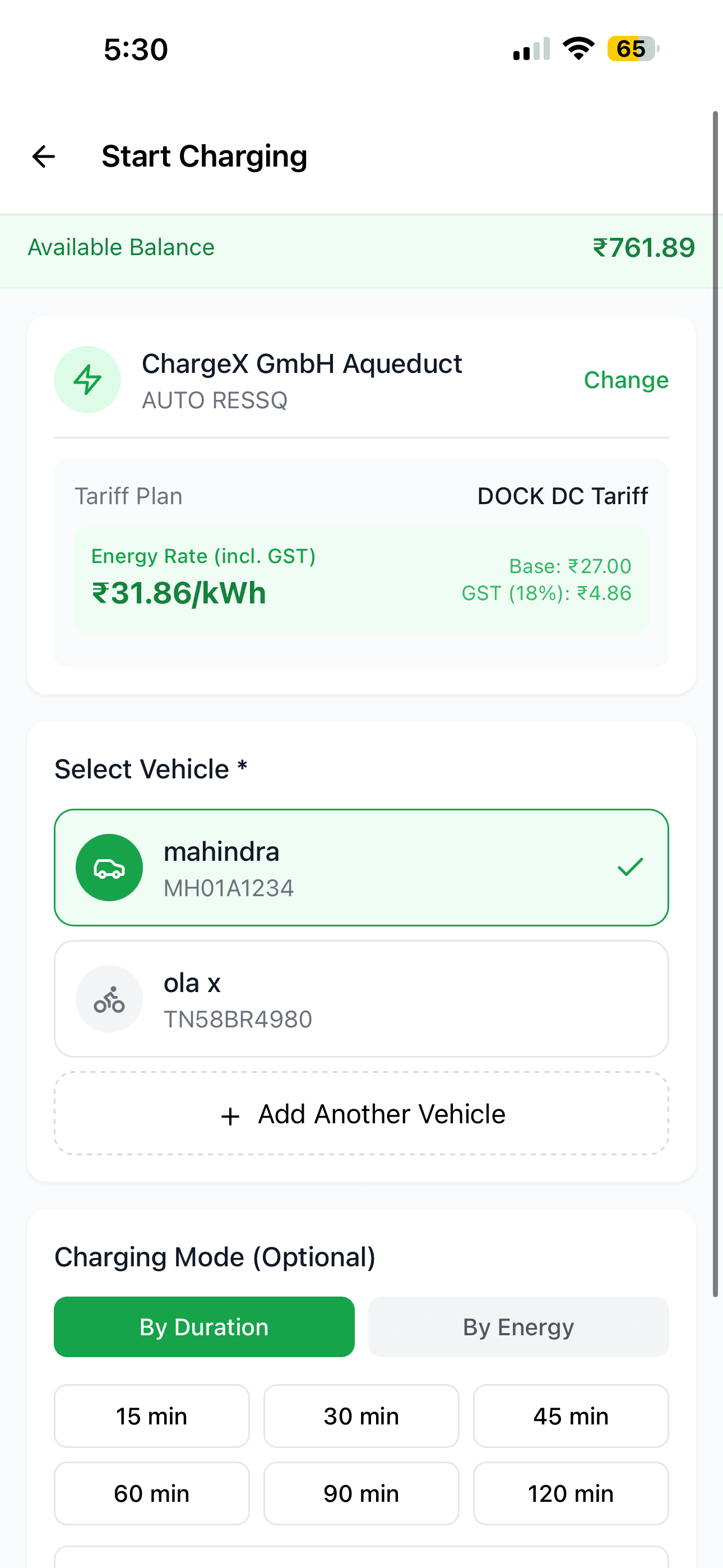
Task: Tap Add Another Vehicle button
Action: [361, 1114]
